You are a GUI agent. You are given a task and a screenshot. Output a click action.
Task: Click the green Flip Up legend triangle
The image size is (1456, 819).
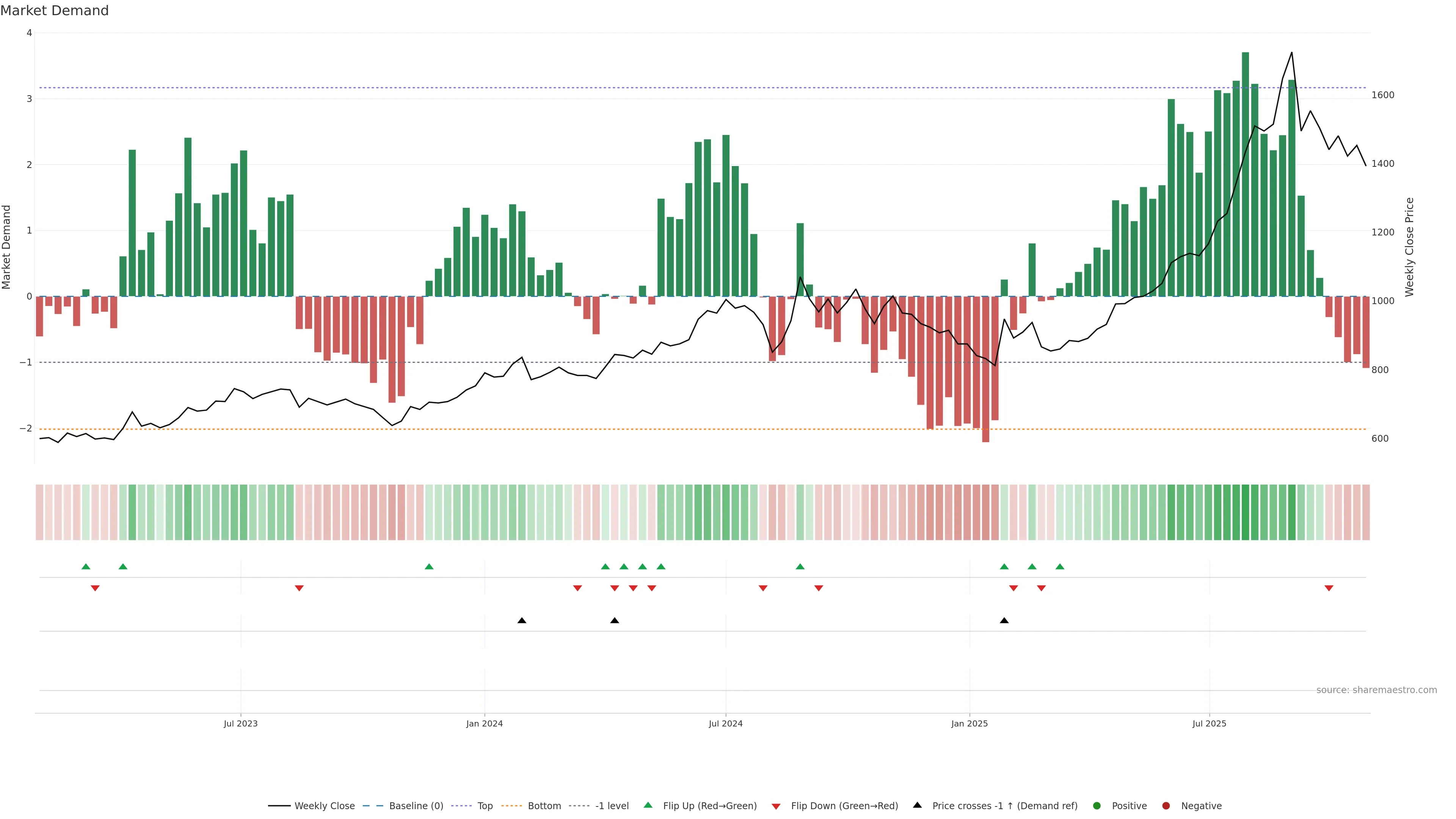coord(648,805)
